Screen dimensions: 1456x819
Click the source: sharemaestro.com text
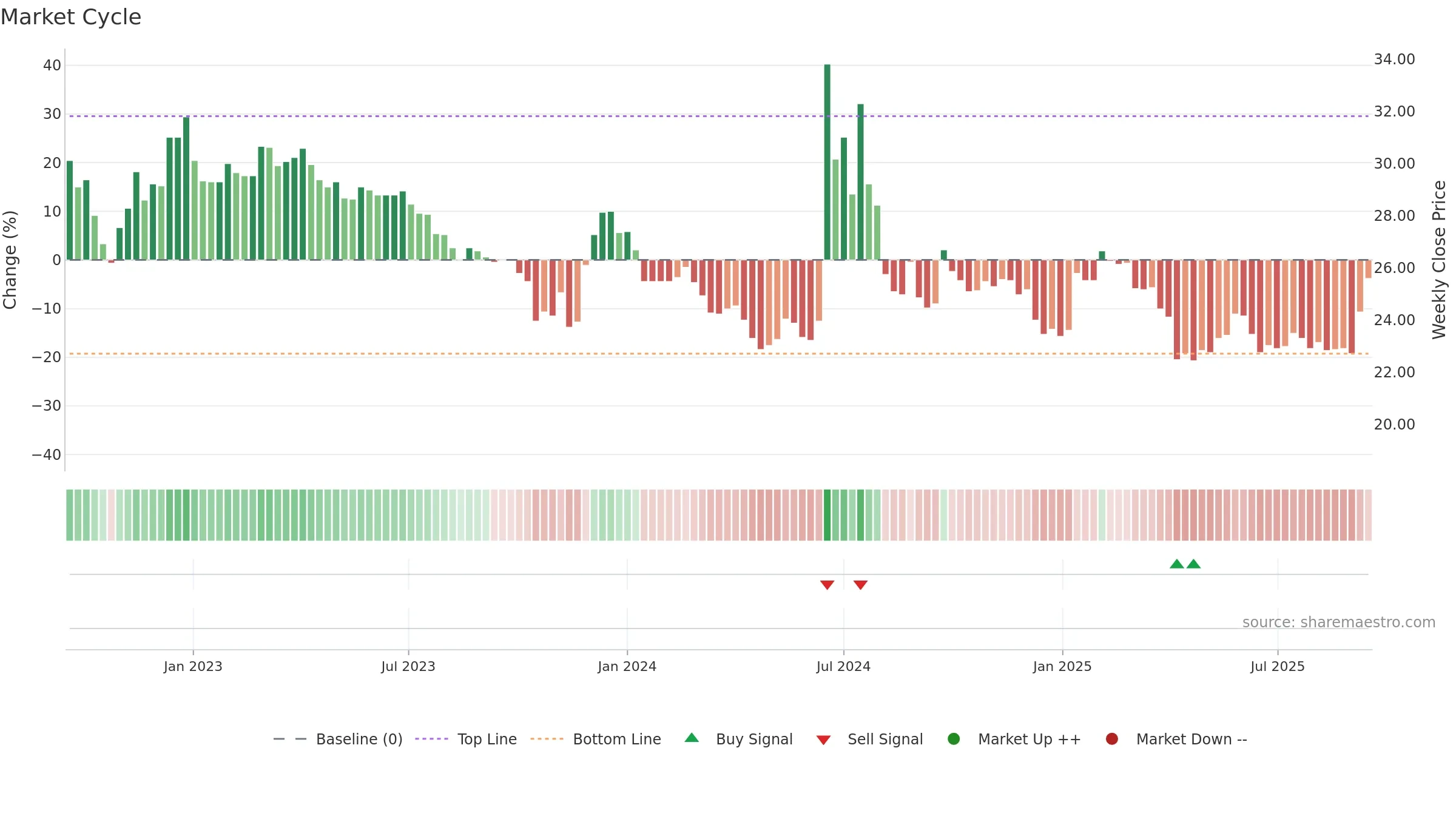point(1339,622)
